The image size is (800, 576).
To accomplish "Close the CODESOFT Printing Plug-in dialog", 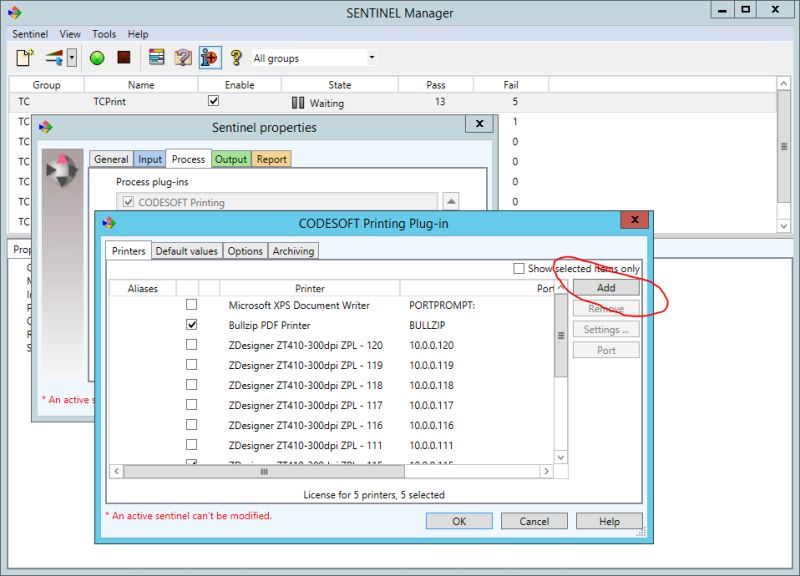I will pos(635,220).
